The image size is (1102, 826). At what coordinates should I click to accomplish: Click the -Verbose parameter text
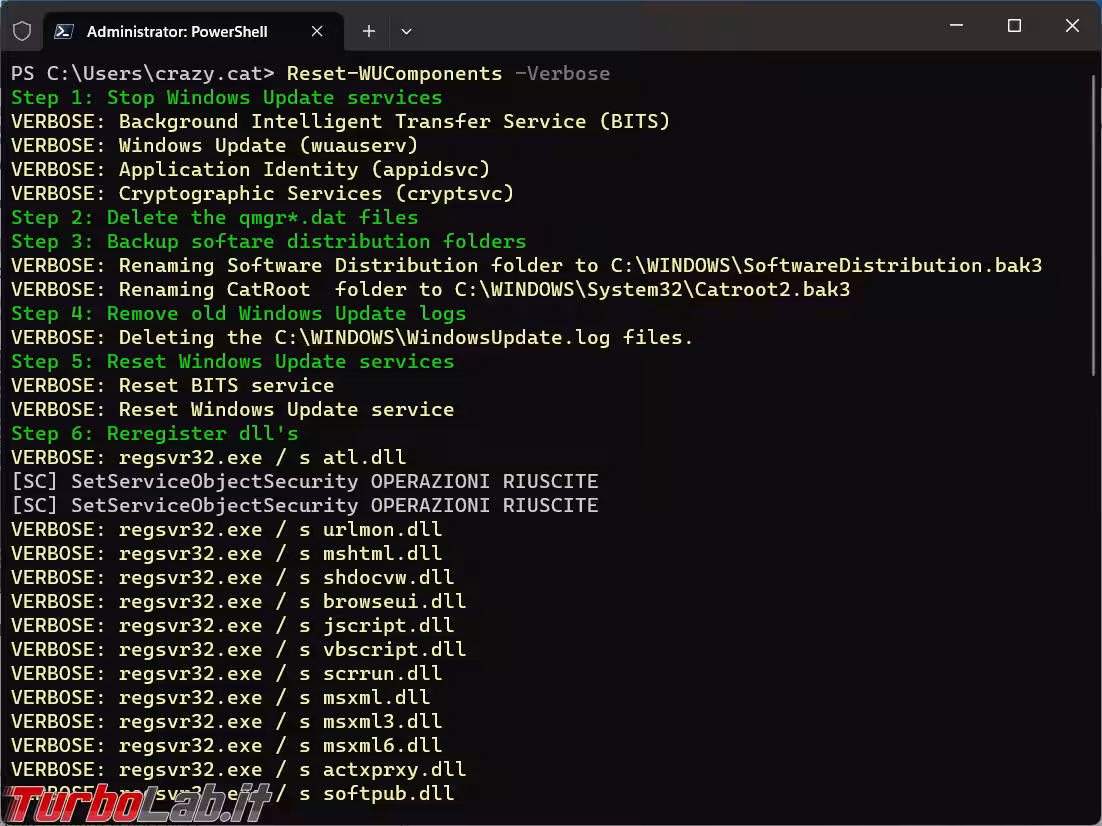pyautogui.click(x=562, y=73)
